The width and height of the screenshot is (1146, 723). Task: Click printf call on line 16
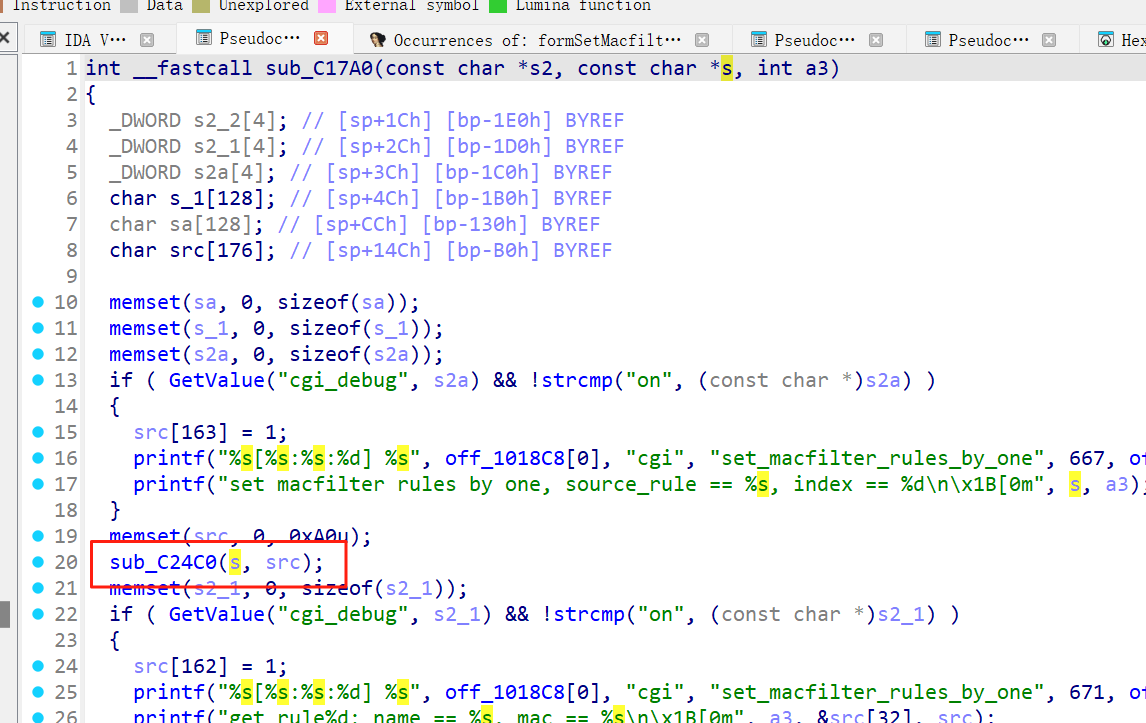[x=169, y=458]
